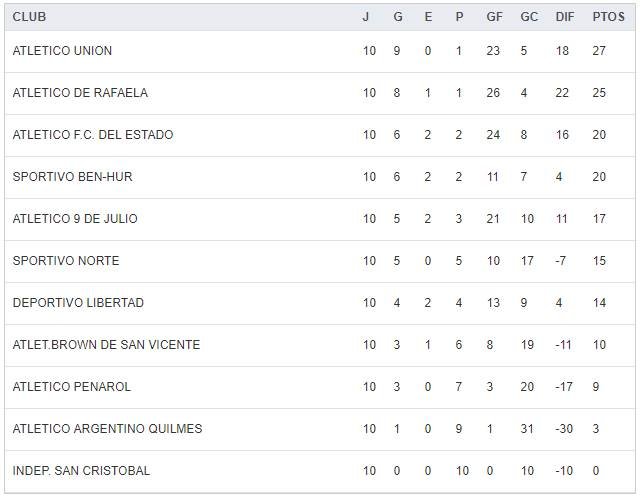Click SPORTIVO NORTE team name
Screen dimensions: 640x497
point(66,261)
